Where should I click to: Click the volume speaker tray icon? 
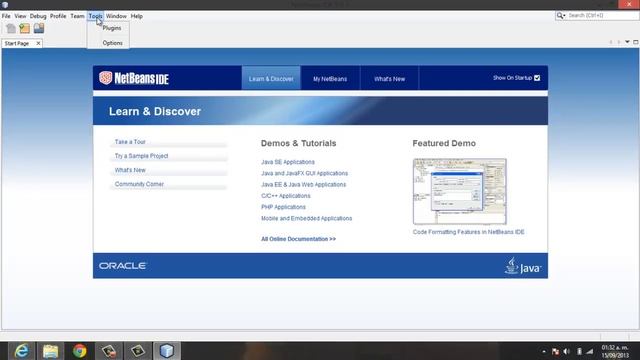[x=567, y=351]
